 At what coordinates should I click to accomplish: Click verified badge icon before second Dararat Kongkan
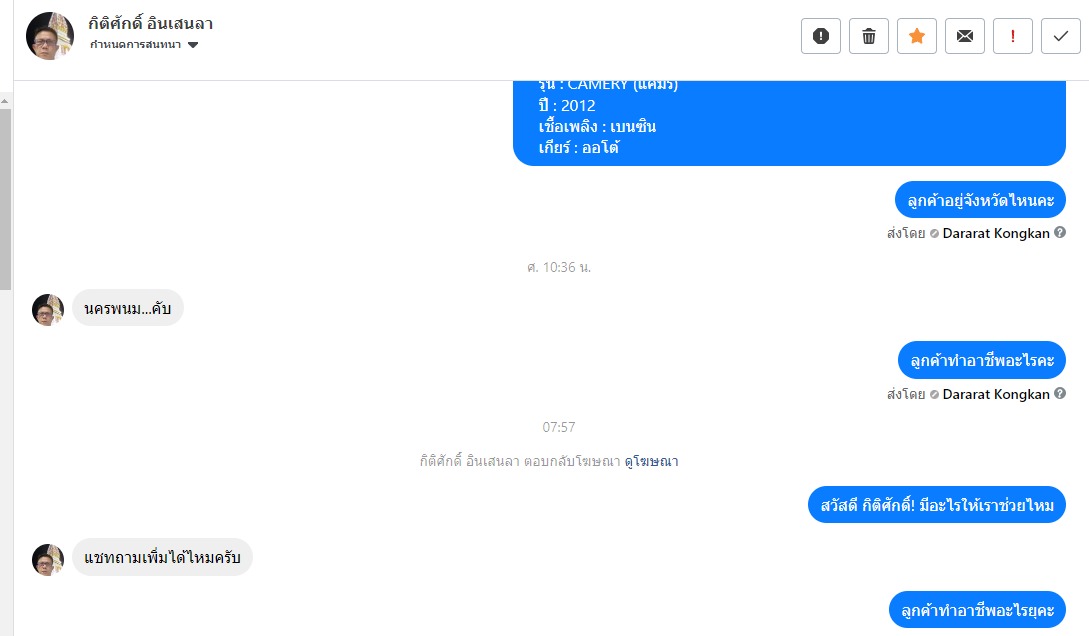click(934, 394)
